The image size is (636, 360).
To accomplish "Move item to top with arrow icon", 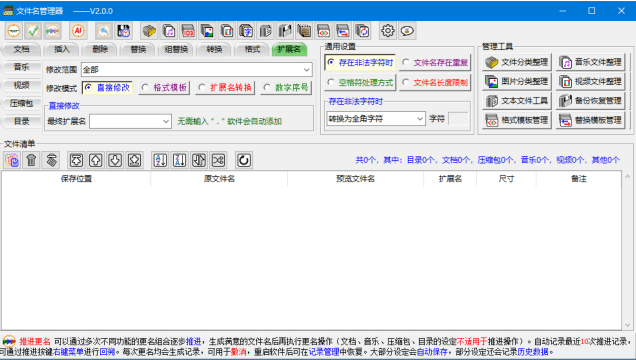I will (x=76, y=160).
